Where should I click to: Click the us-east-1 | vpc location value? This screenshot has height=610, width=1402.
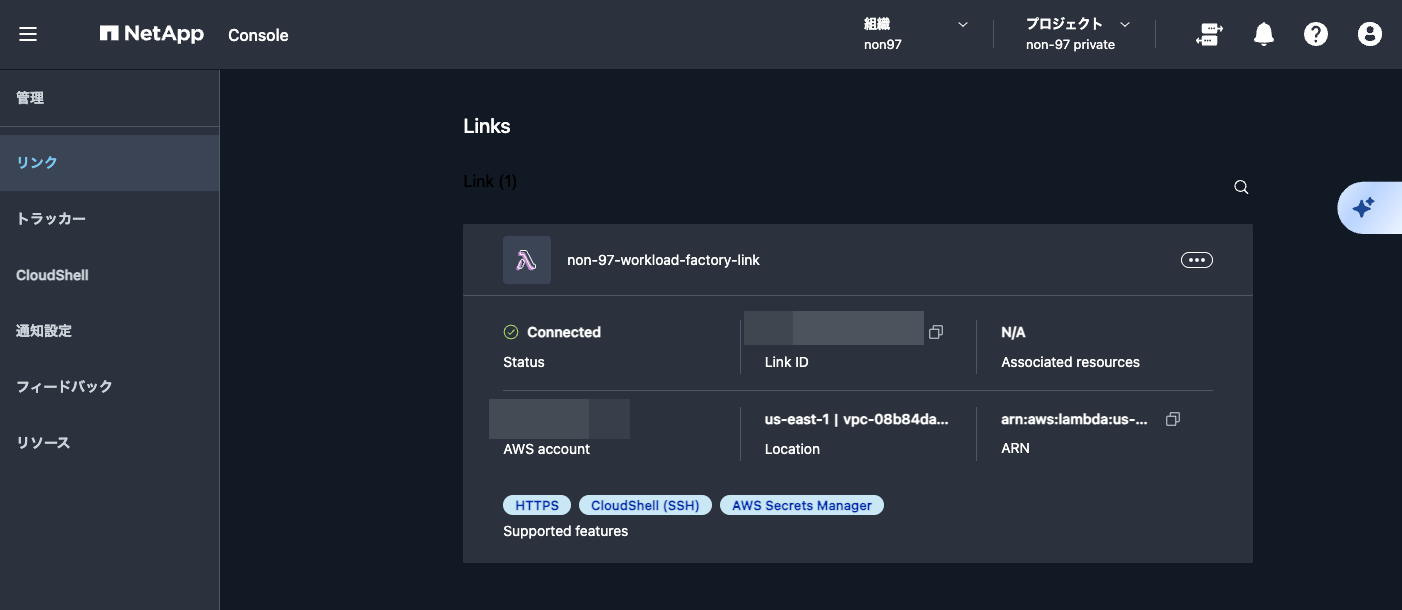pos(856,419)
